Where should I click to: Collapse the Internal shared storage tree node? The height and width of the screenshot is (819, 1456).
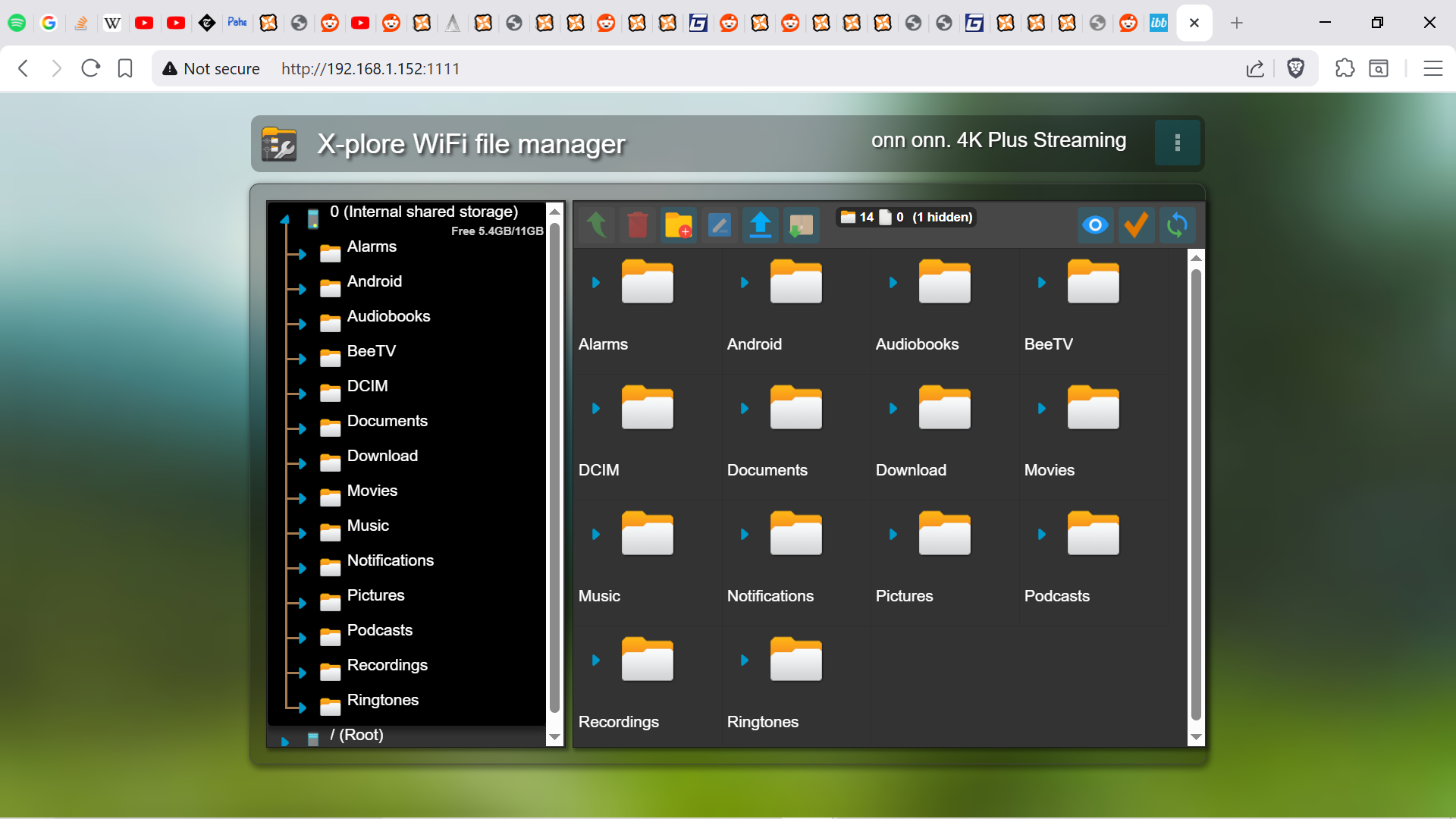click(285, 220)
